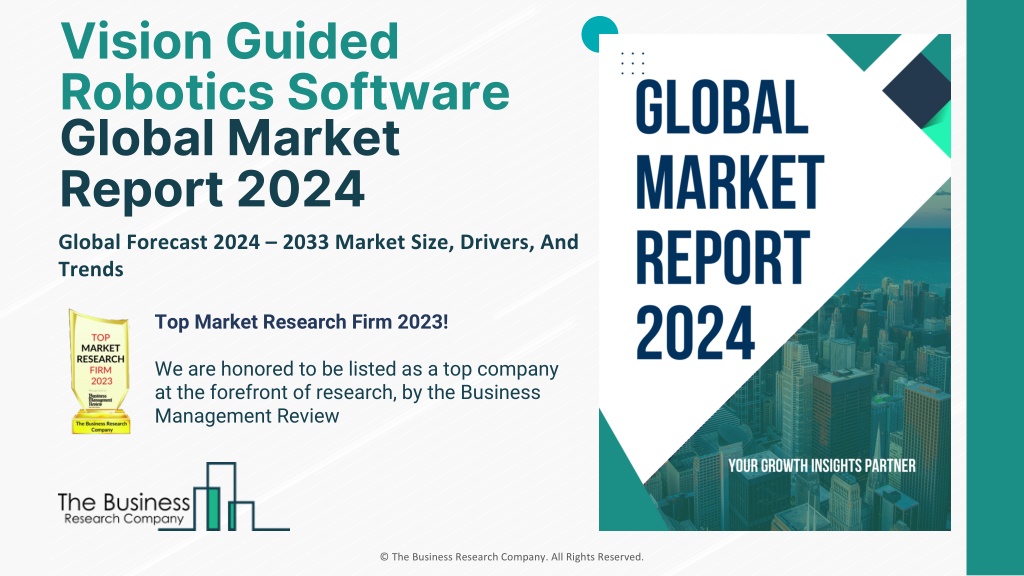Click 'Top Market Research Firm 2023!' heading
The width and height of the screenshot is (1024, 576).
[301, 322]
